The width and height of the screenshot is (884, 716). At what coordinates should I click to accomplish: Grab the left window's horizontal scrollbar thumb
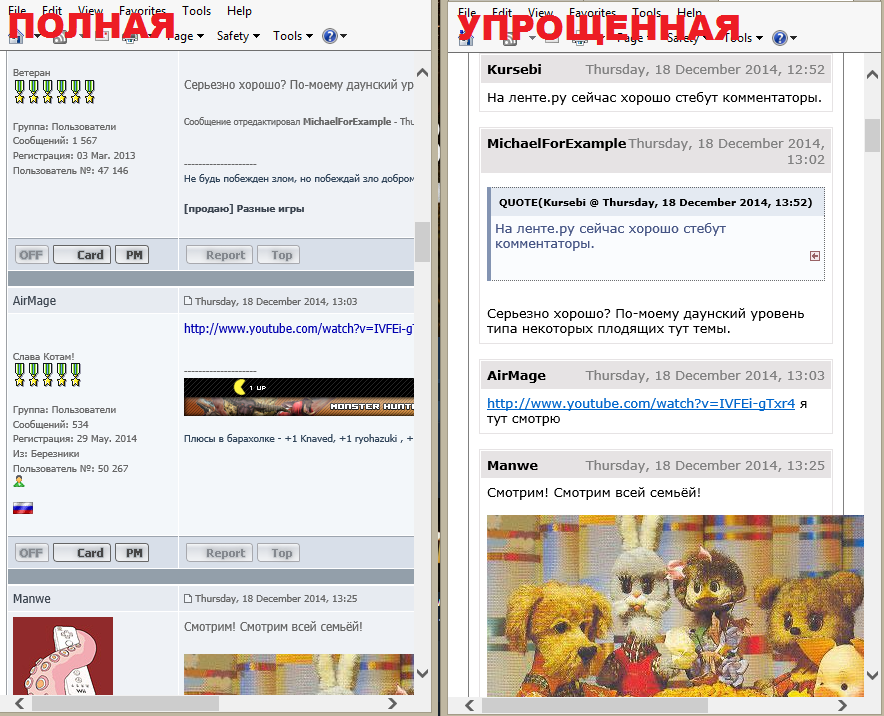(x=125, y=703)
